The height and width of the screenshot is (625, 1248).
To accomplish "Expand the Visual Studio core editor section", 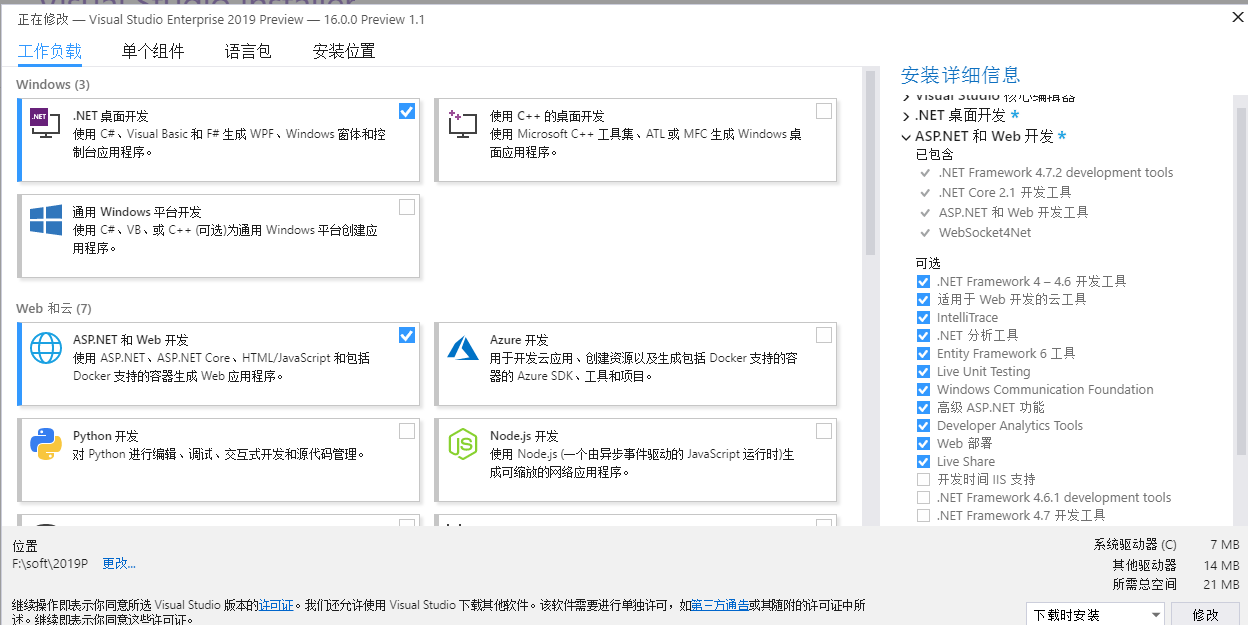I will (x=906, y=97).
